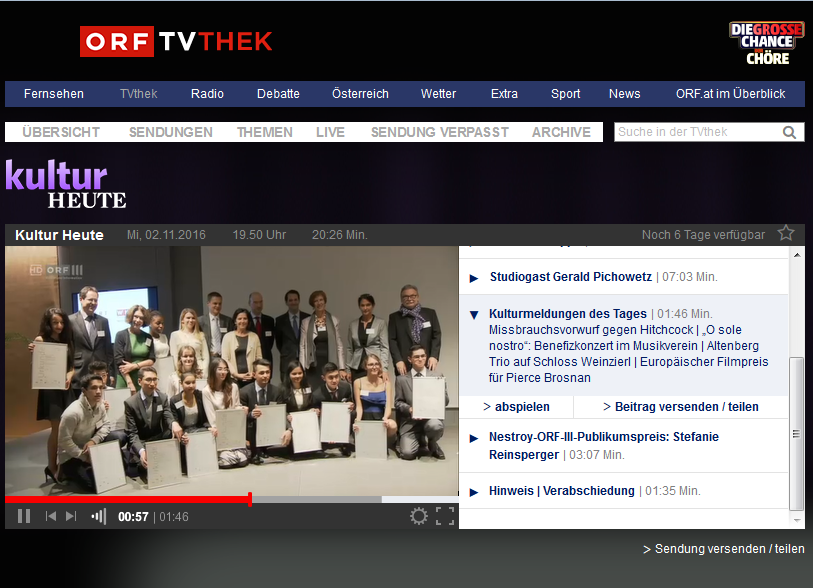
Task: Skip to previous video segment
Action: 51,516
